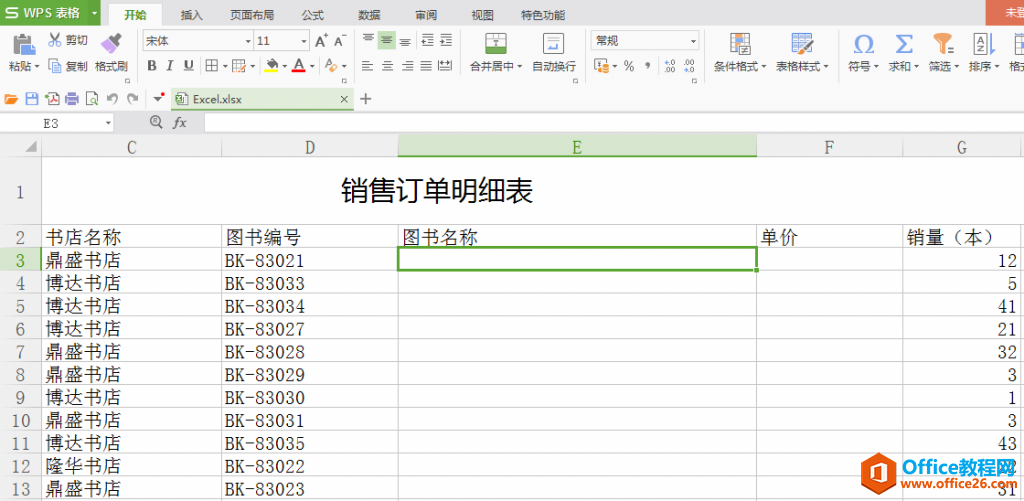Viewport: 1024px width, 501px height.
Task: Expand the Paste 粘贴 options arrow
Action: tap(37, 67)
